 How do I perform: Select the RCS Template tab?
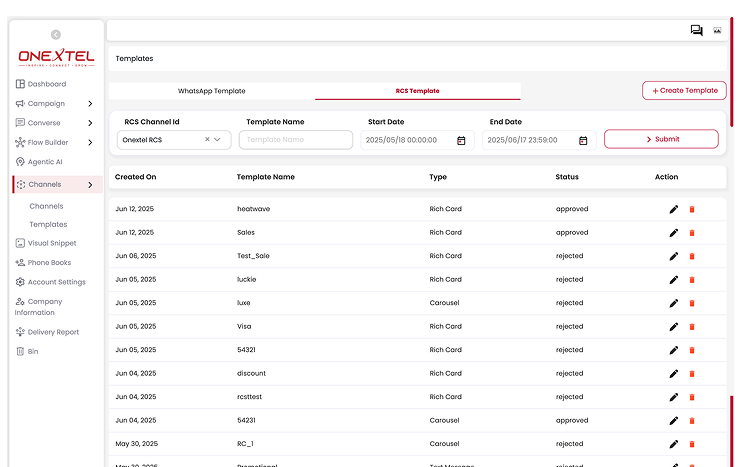pos(417,91)
